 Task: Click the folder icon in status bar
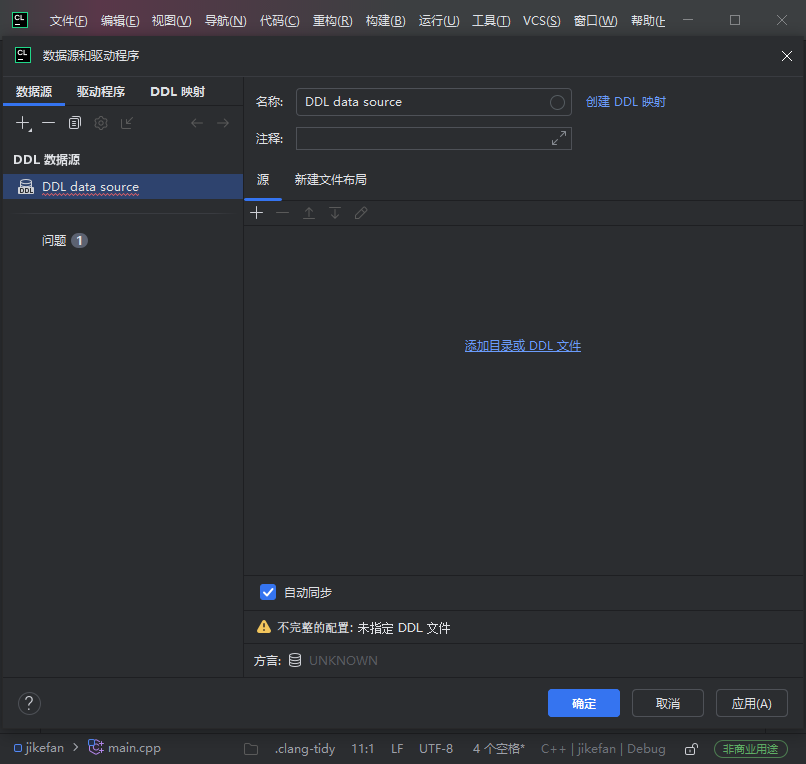[251, 749]
